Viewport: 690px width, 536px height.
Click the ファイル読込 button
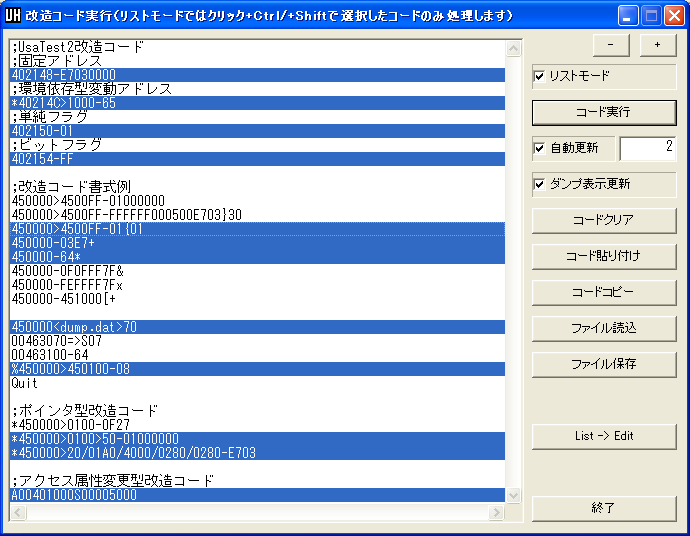[x=604, y=329]
